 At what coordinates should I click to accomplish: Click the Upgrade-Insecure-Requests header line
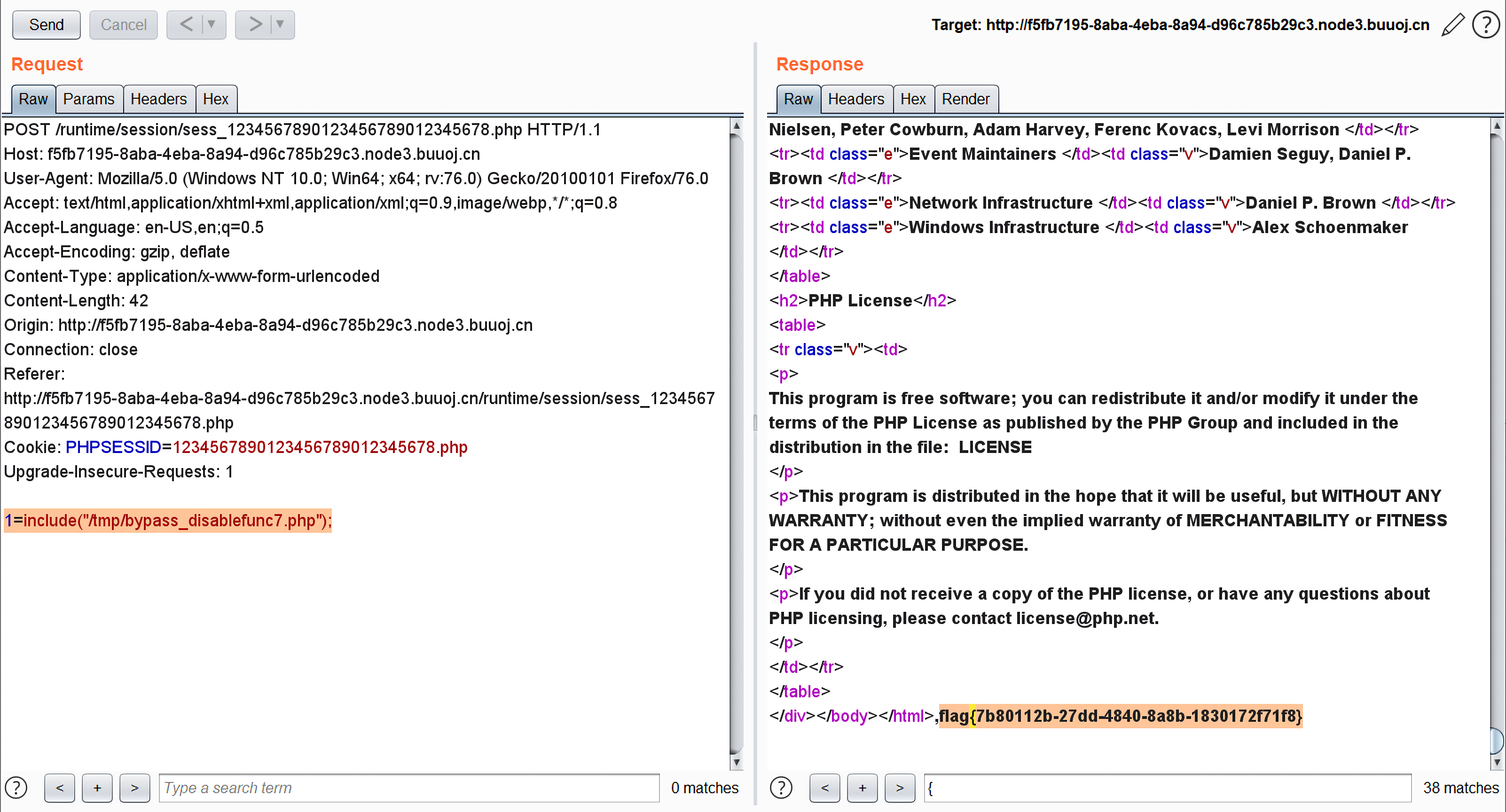pyautogui.click(x=118, y=472)
